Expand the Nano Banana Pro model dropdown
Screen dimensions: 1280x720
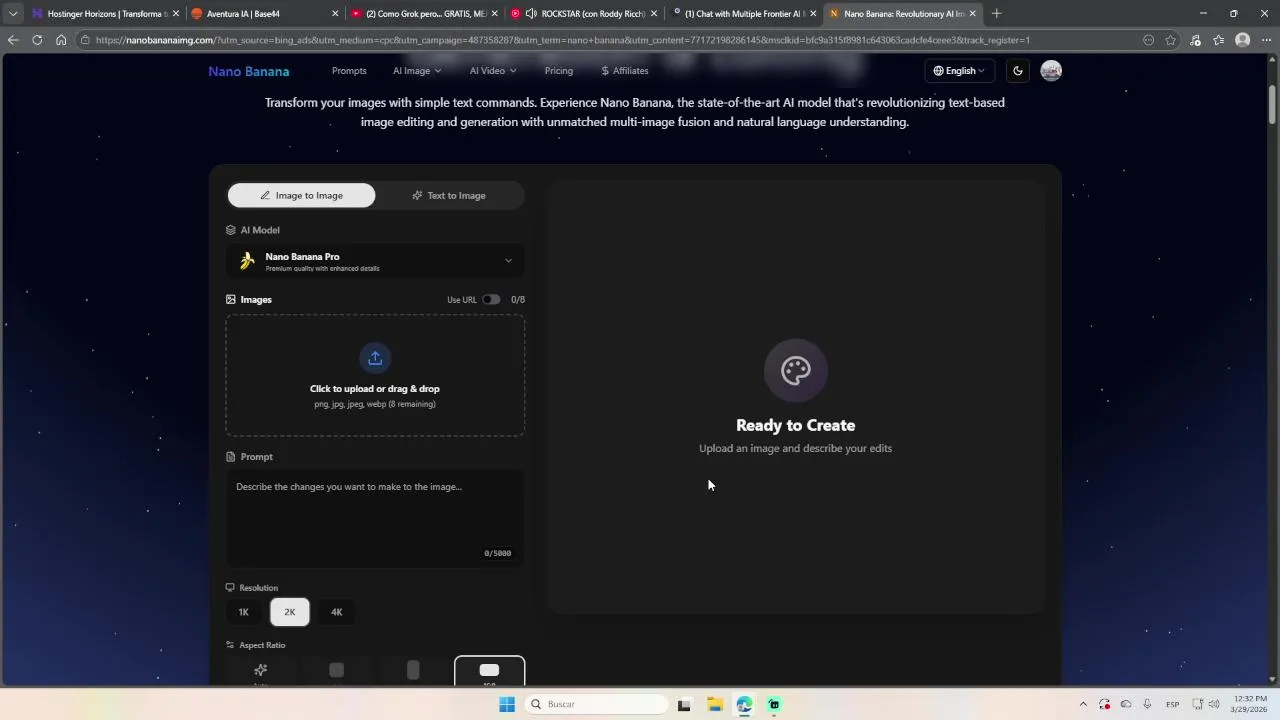(x=375, y=261)
